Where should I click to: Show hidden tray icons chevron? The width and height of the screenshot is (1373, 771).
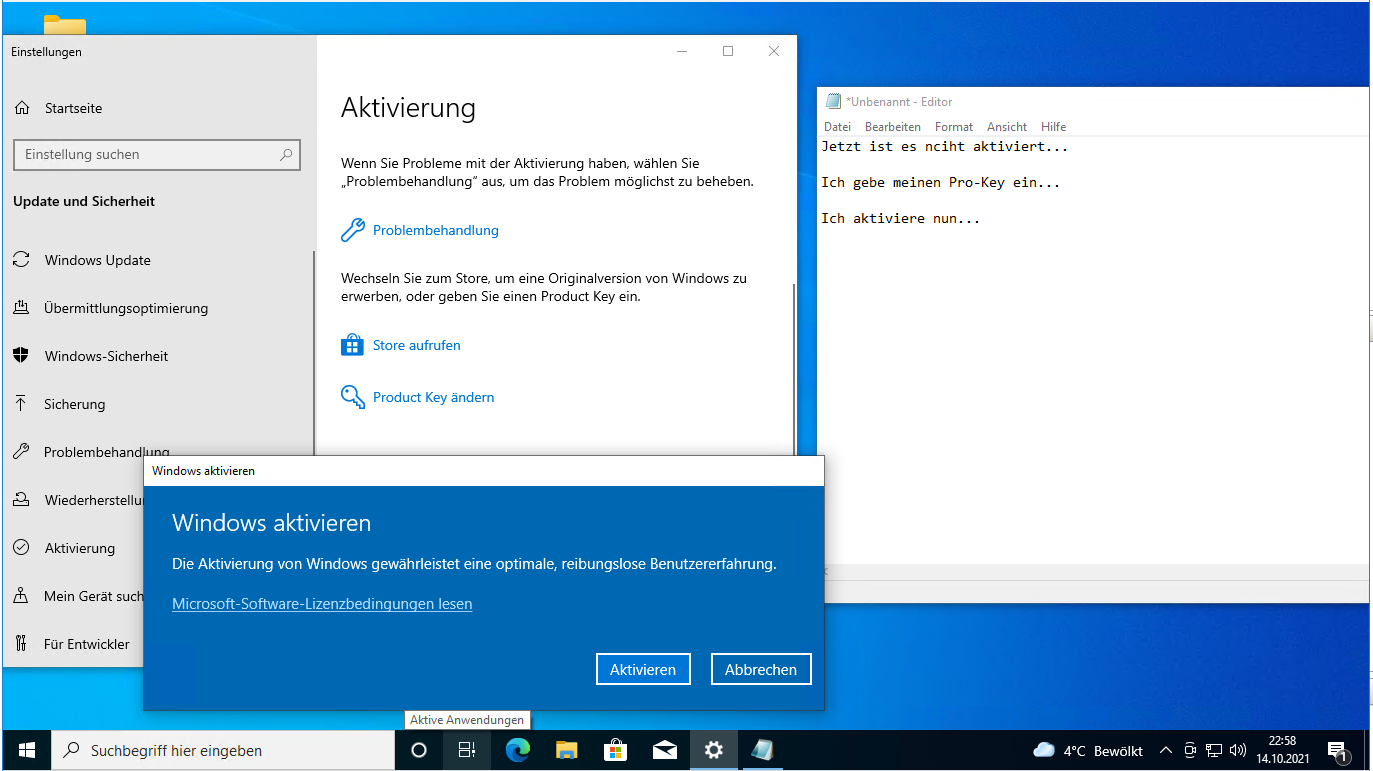click(1166, 750)
